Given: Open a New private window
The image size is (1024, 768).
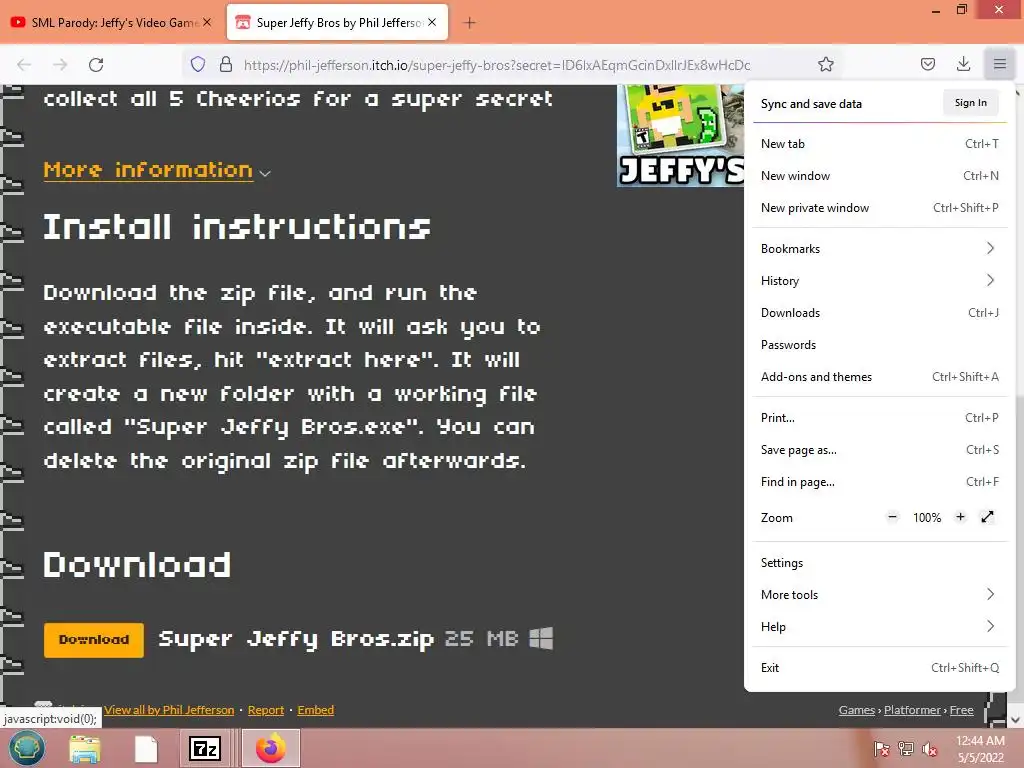Looking at the screenshot, I should 878,208.
